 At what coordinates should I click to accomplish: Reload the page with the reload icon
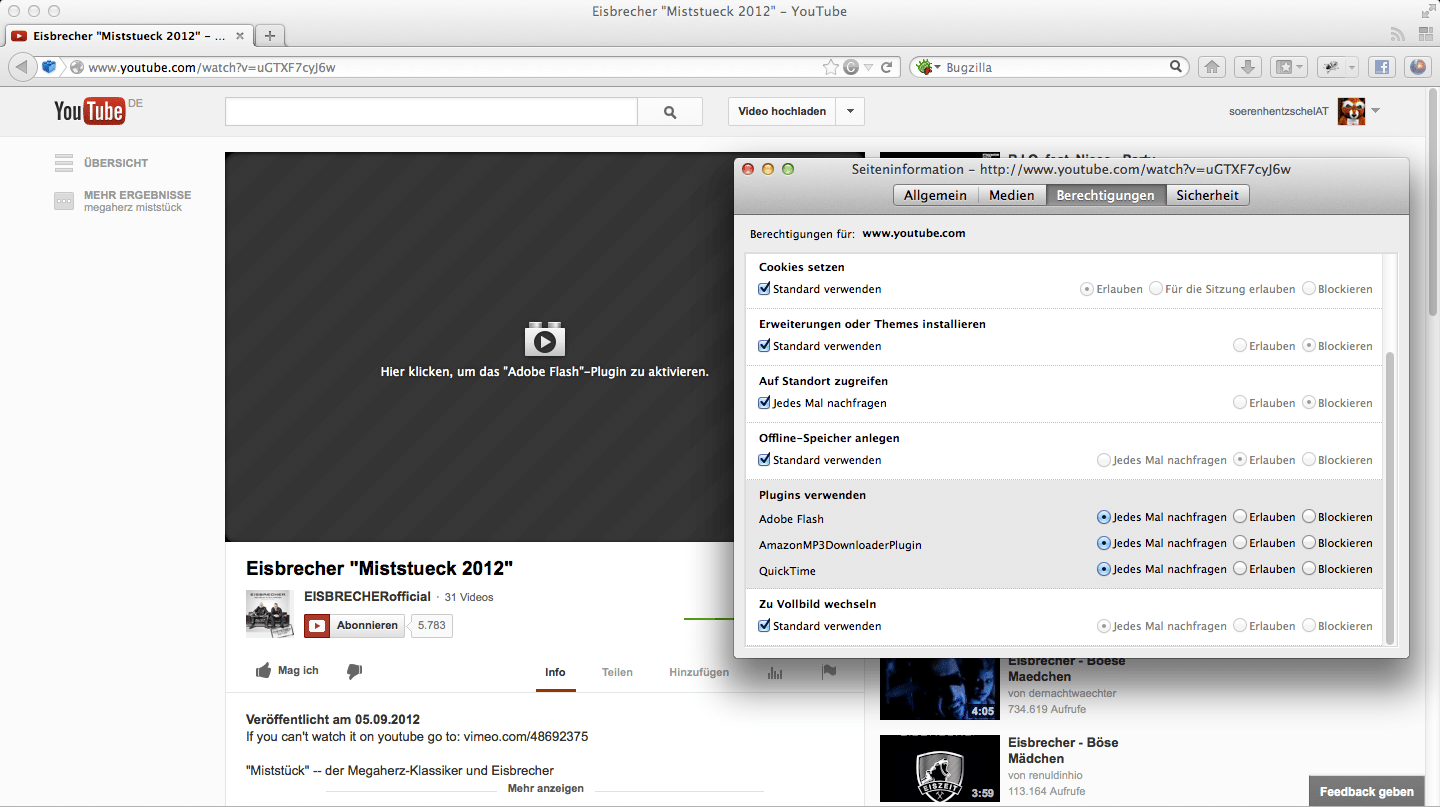(886, 67)
